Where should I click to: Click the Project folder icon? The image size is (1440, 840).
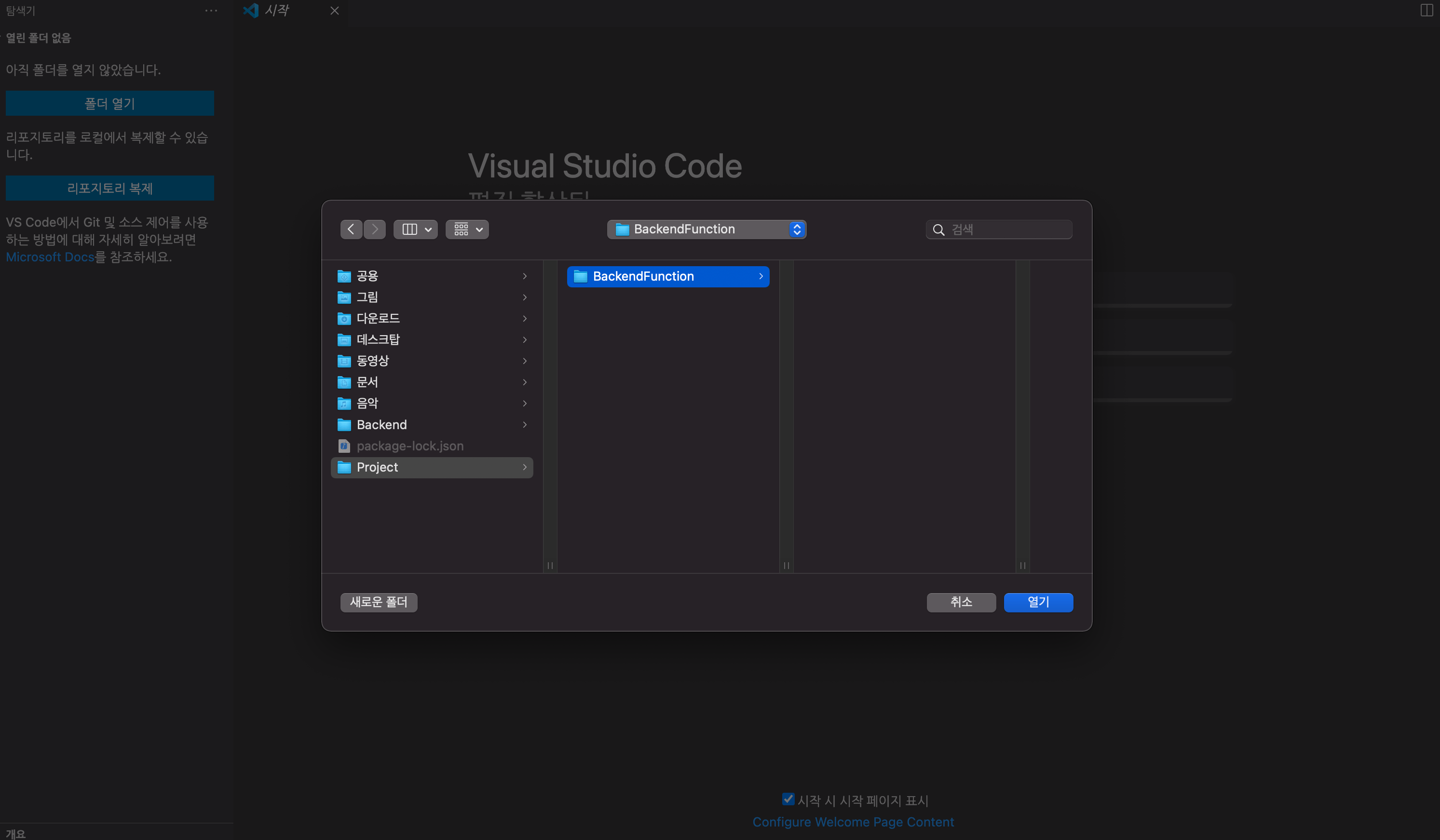click(344, 467)
